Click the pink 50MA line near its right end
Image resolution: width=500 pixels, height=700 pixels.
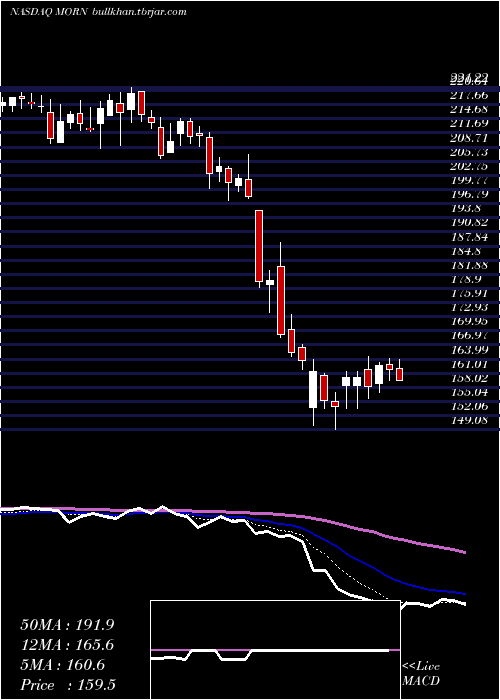(x=460, y=550)
